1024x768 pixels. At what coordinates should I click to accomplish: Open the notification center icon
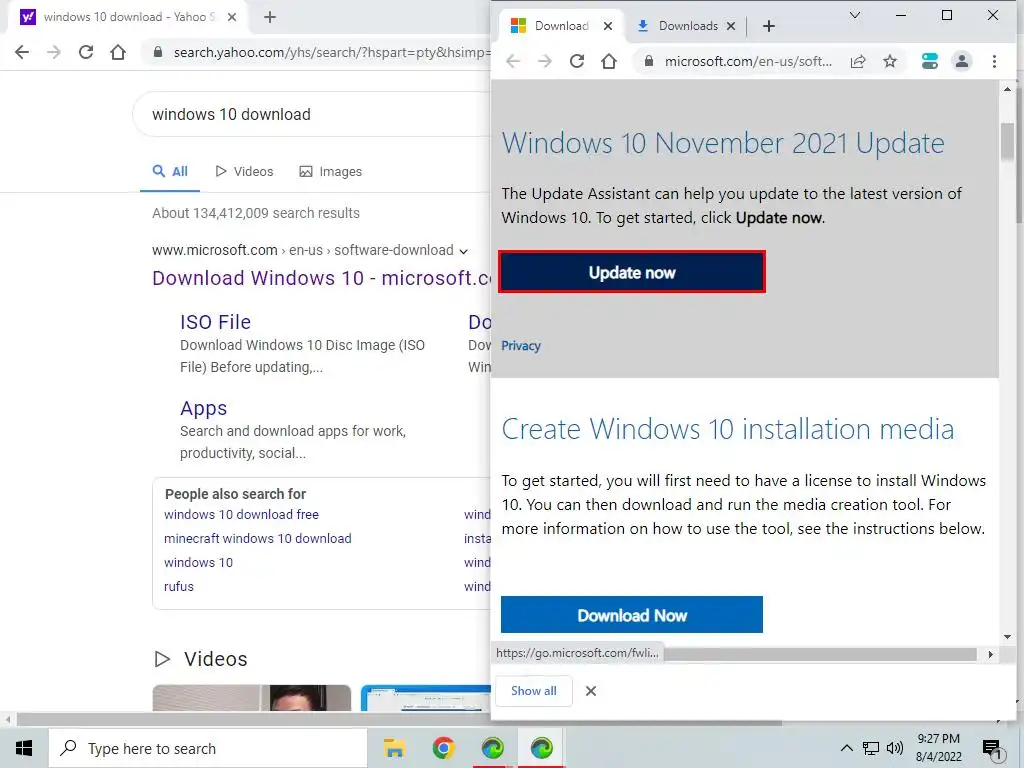pyautogui.click(x=992, y=750)
